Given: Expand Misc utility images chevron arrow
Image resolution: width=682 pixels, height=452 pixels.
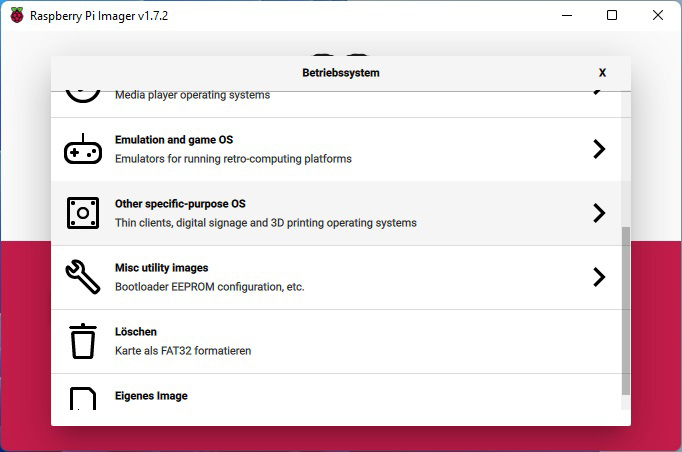Looking at the screenshot, I should 599,277.
